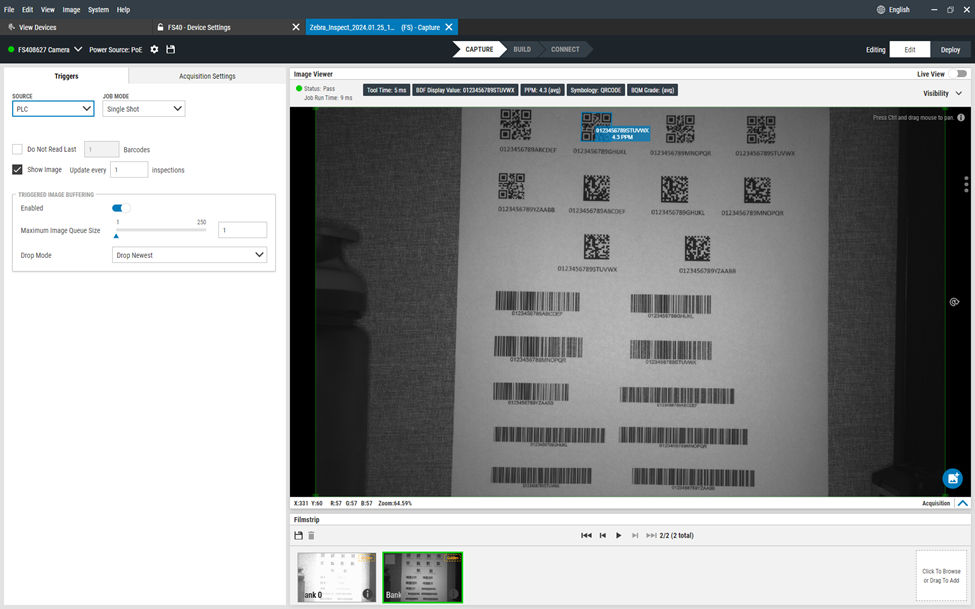
Task: Step to previous filmstrip image
Action: 603,535
